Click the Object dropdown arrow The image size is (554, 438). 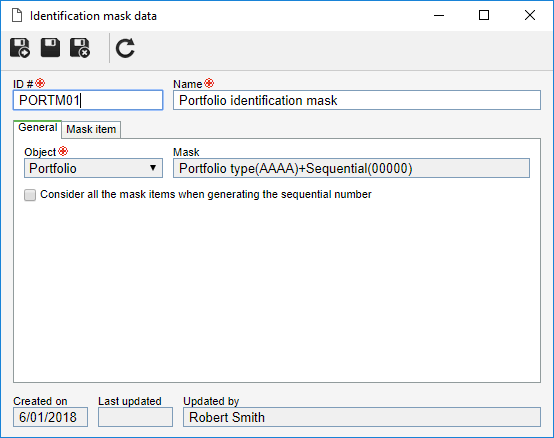153,168
